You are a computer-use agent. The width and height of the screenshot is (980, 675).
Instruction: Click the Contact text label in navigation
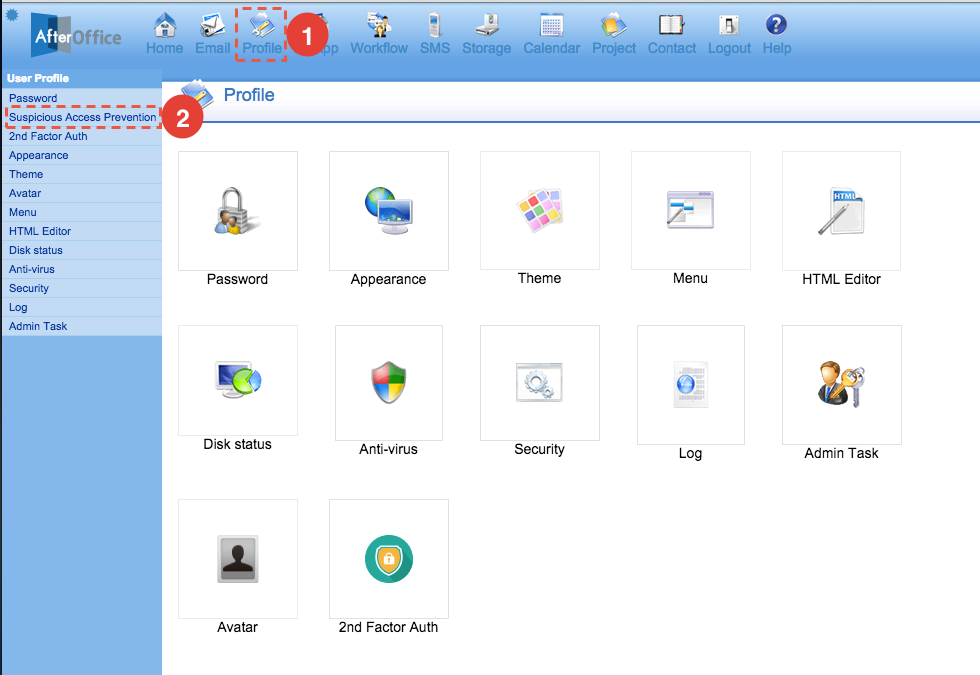tap(671, 48)
